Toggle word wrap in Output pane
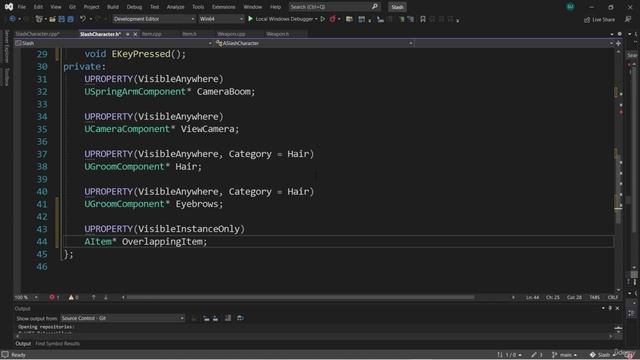This screenshot has height=360, width=640. click(240, 318)
